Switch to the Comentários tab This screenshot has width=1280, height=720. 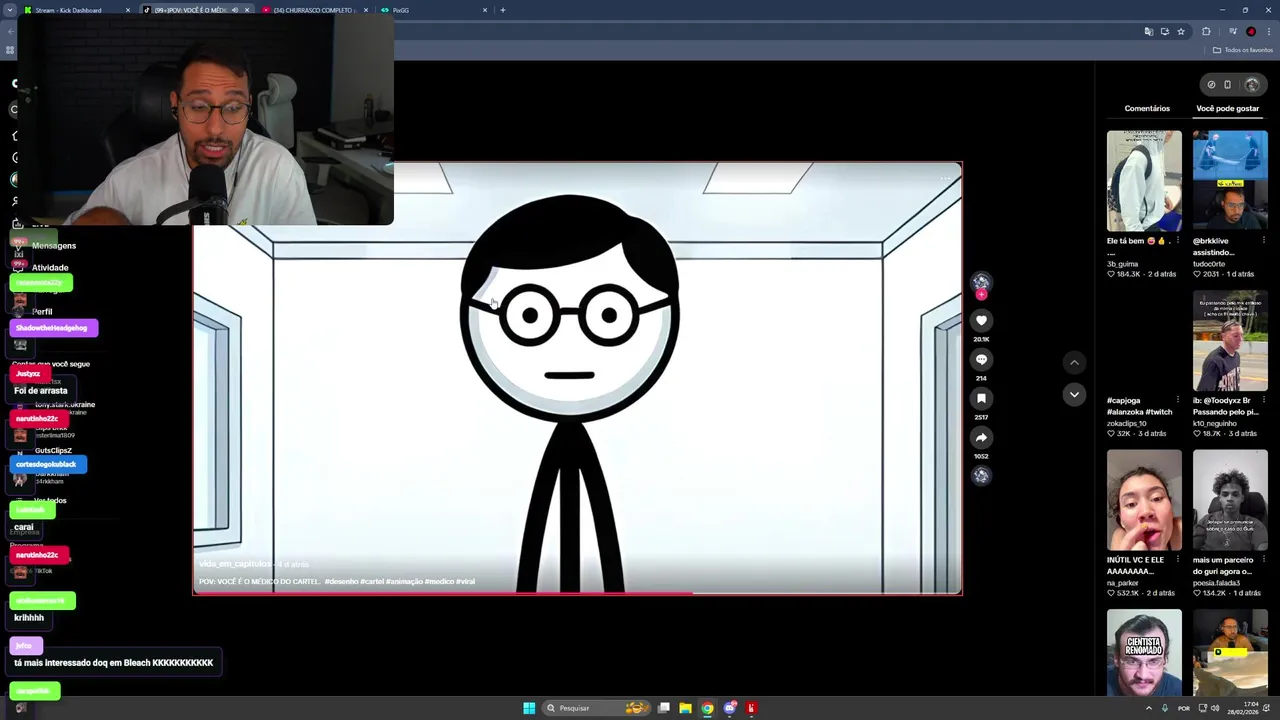click(1147, 108)
